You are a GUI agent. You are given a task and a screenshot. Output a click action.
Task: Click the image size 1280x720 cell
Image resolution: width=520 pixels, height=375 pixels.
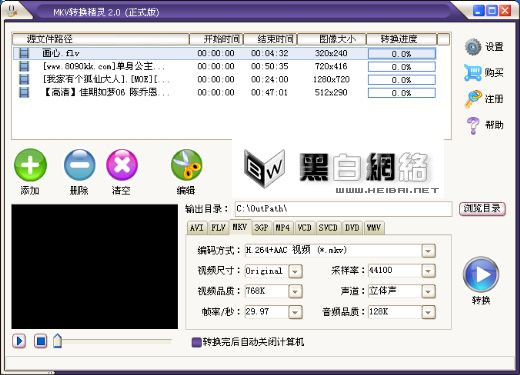click(331, 79)
